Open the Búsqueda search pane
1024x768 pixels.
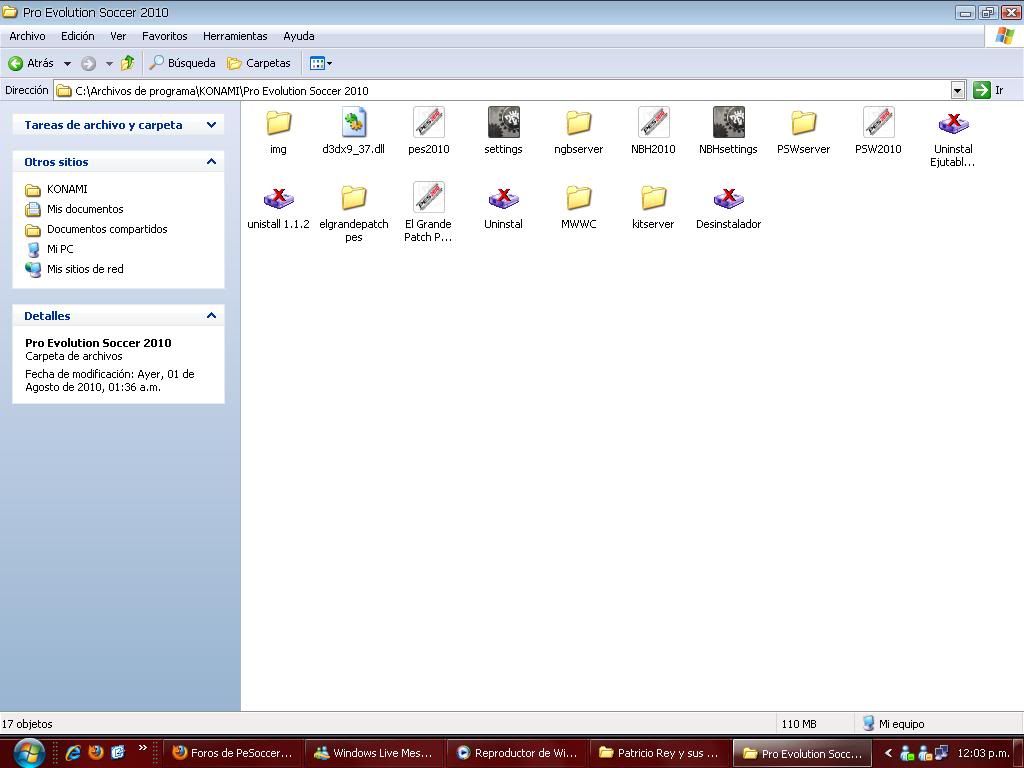tap(182, 63)
